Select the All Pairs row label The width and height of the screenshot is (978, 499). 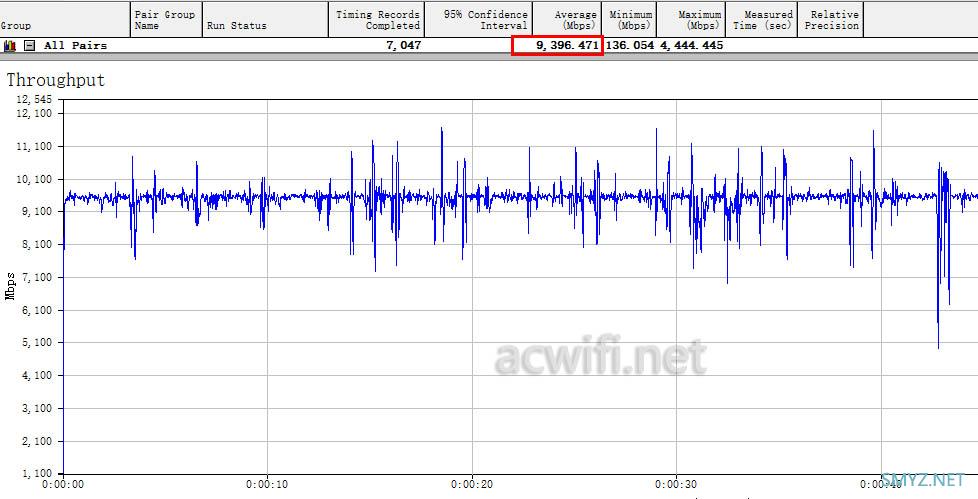(75, 46)
